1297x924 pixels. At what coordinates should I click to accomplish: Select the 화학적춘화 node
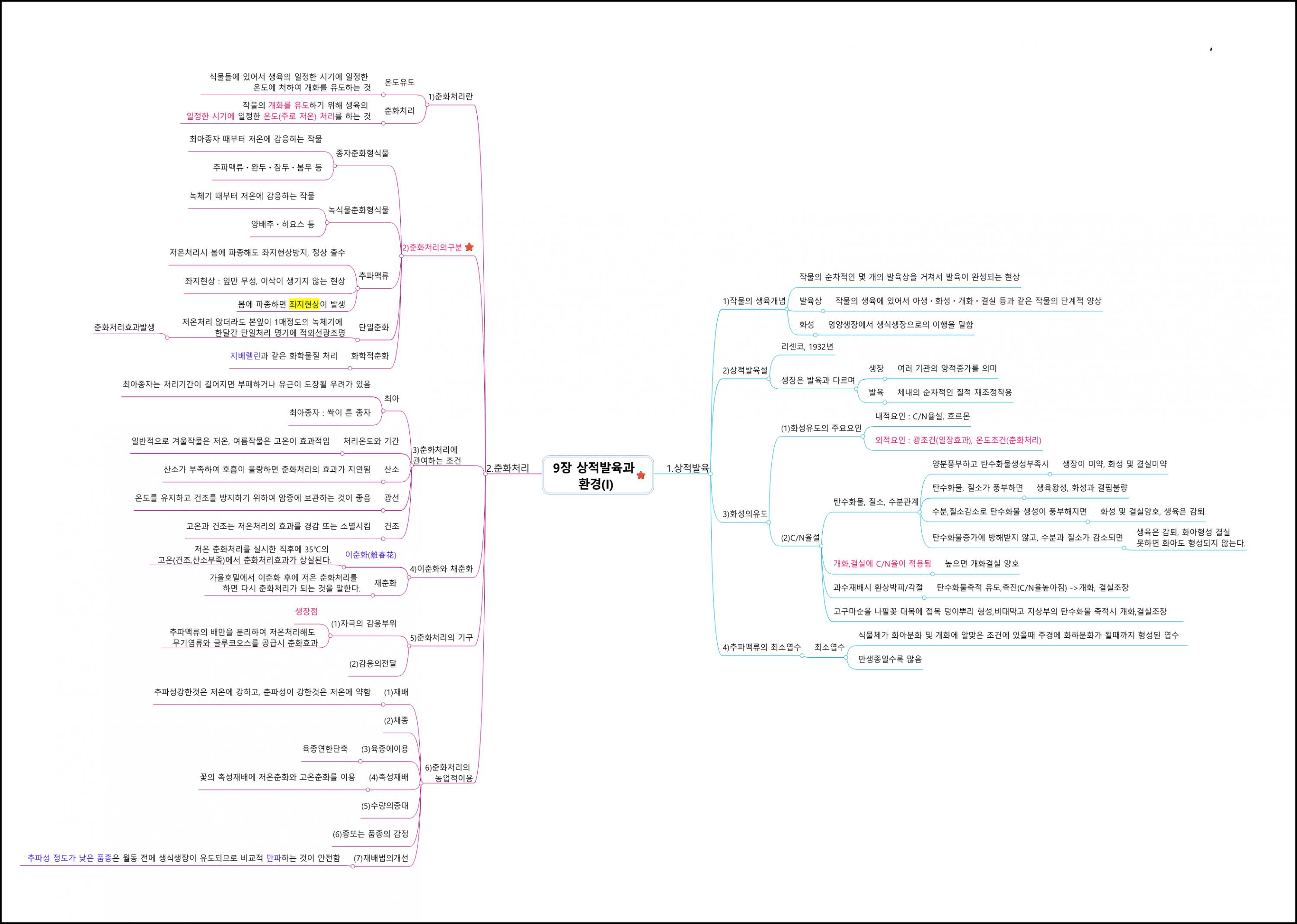pyautogui.click(x=370, y=355)
